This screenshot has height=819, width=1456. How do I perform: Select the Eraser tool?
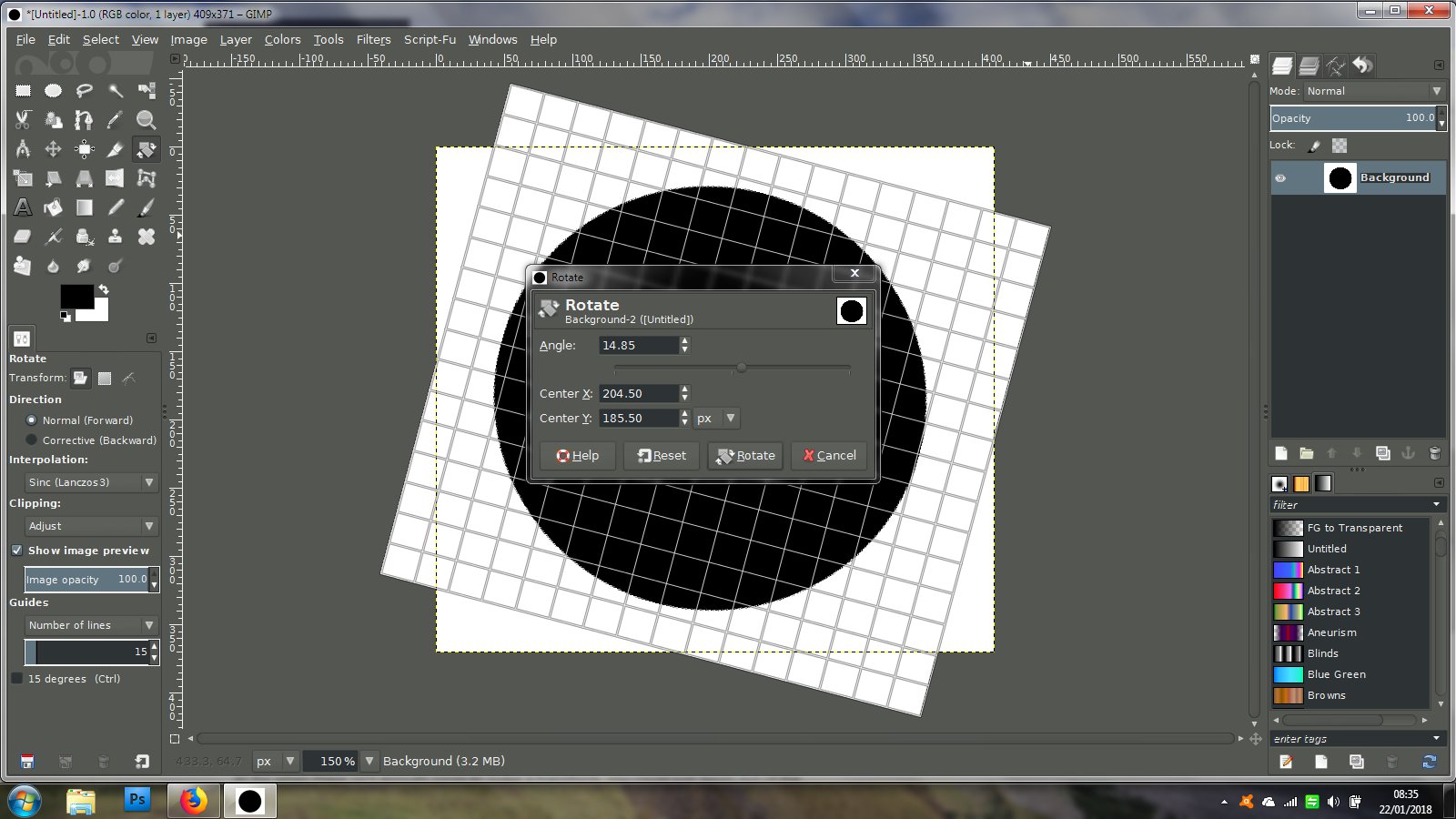(x=23, y=237)
